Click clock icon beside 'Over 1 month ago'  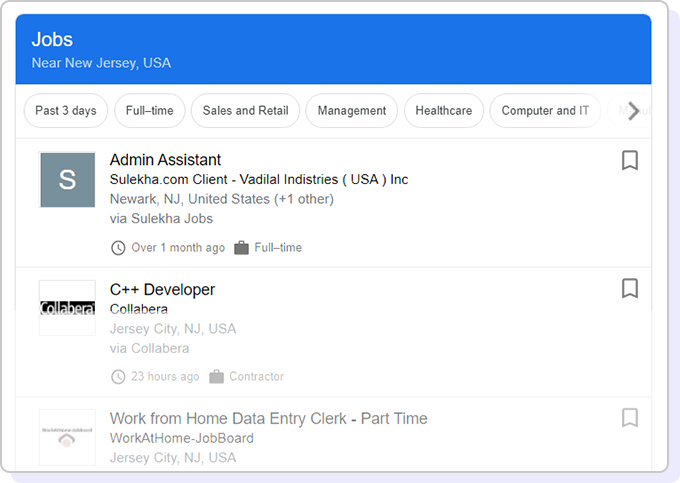(x=118, y=248)
